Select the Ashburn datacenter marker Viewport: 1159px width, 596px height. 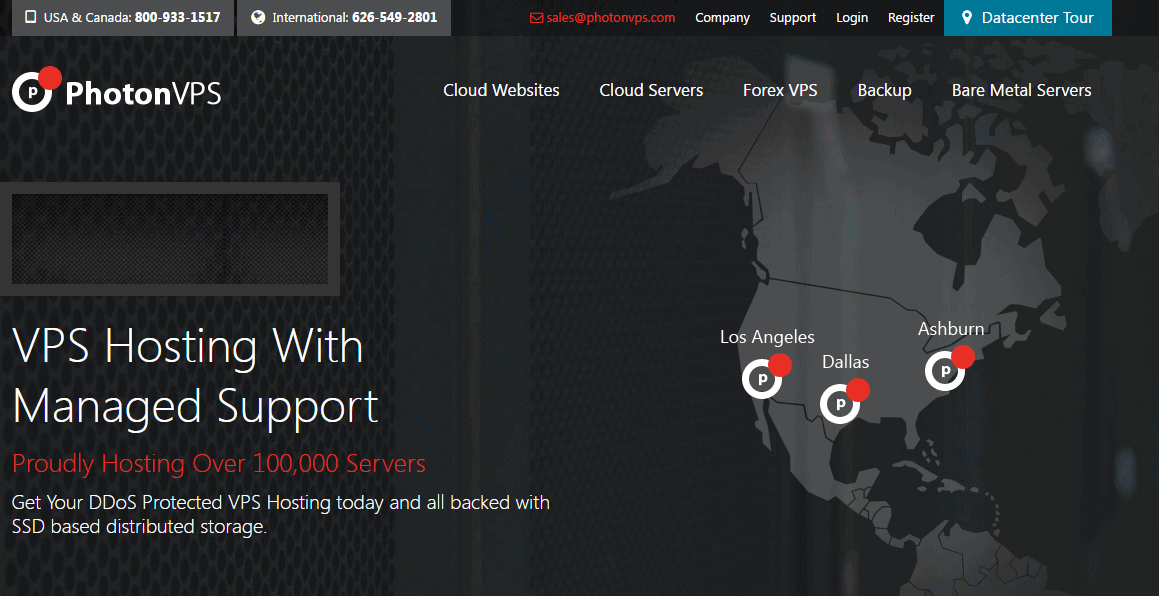tap(949, 368)
